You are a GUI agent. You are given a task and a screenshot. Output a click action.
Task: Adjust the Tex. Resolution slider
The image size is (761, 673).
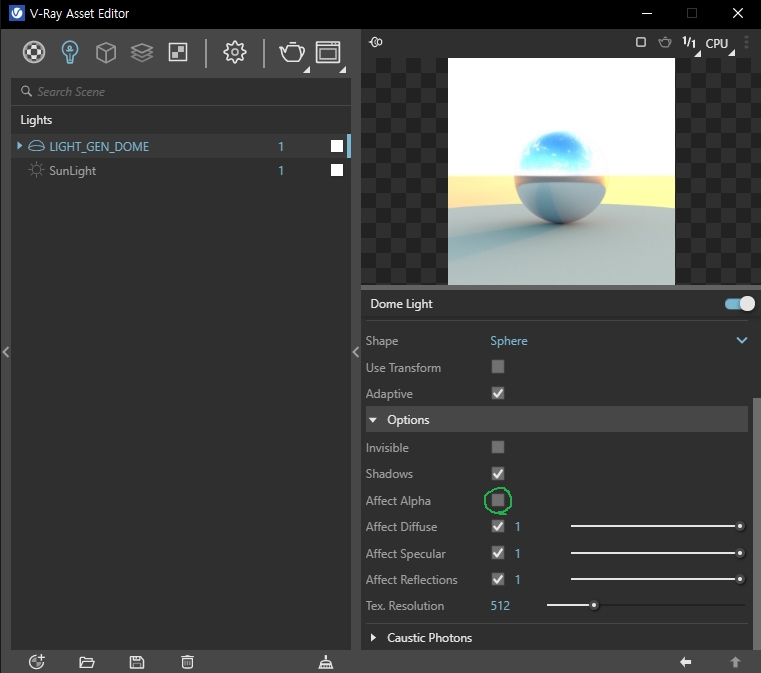point(594,605)
